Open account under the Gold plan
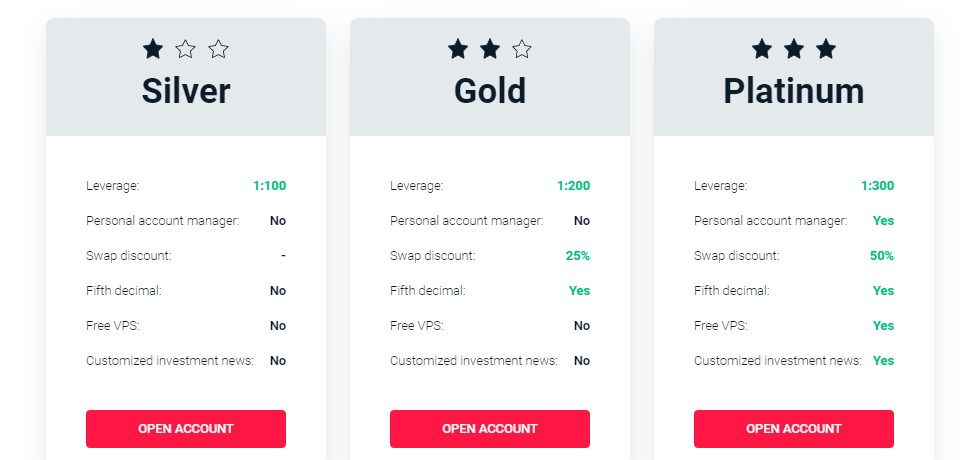970x460 pixels. 490,428
